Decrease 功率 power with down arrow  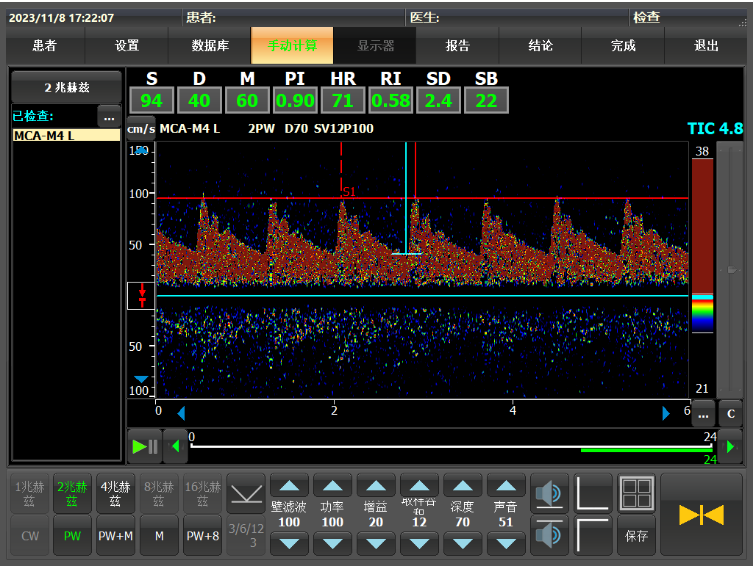click(x=332, y=544)
